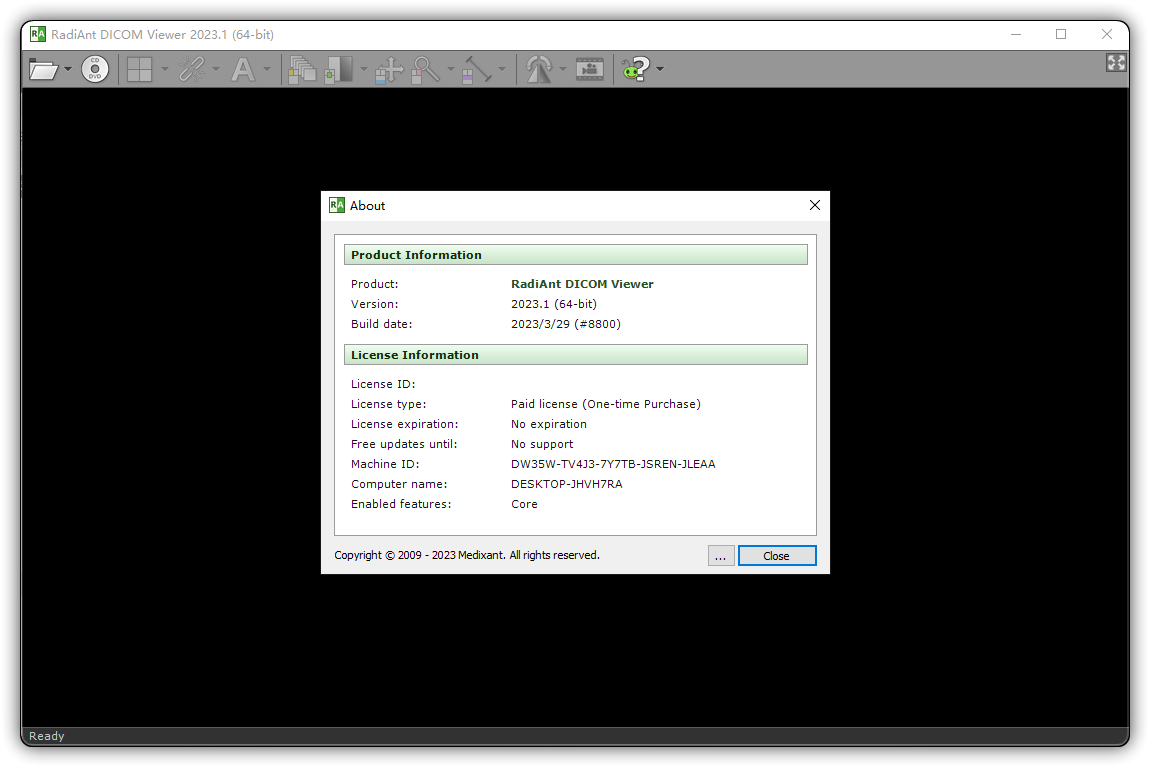Minimize the RadiAnt main window
The height and width of the screenshot is (767, 1150).
[1016, 34]
